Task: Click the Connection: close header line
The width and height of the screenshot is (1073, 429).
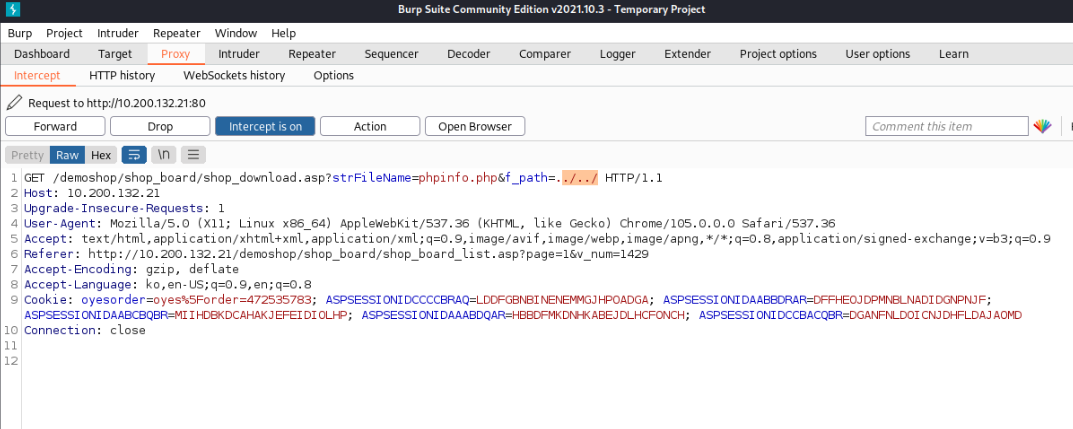Action: 85,330
